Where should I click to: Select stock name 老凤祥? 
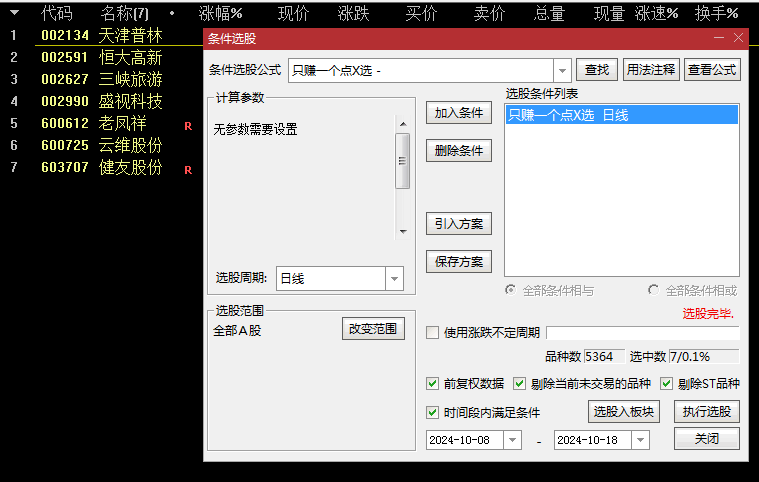tap(122, 123)
